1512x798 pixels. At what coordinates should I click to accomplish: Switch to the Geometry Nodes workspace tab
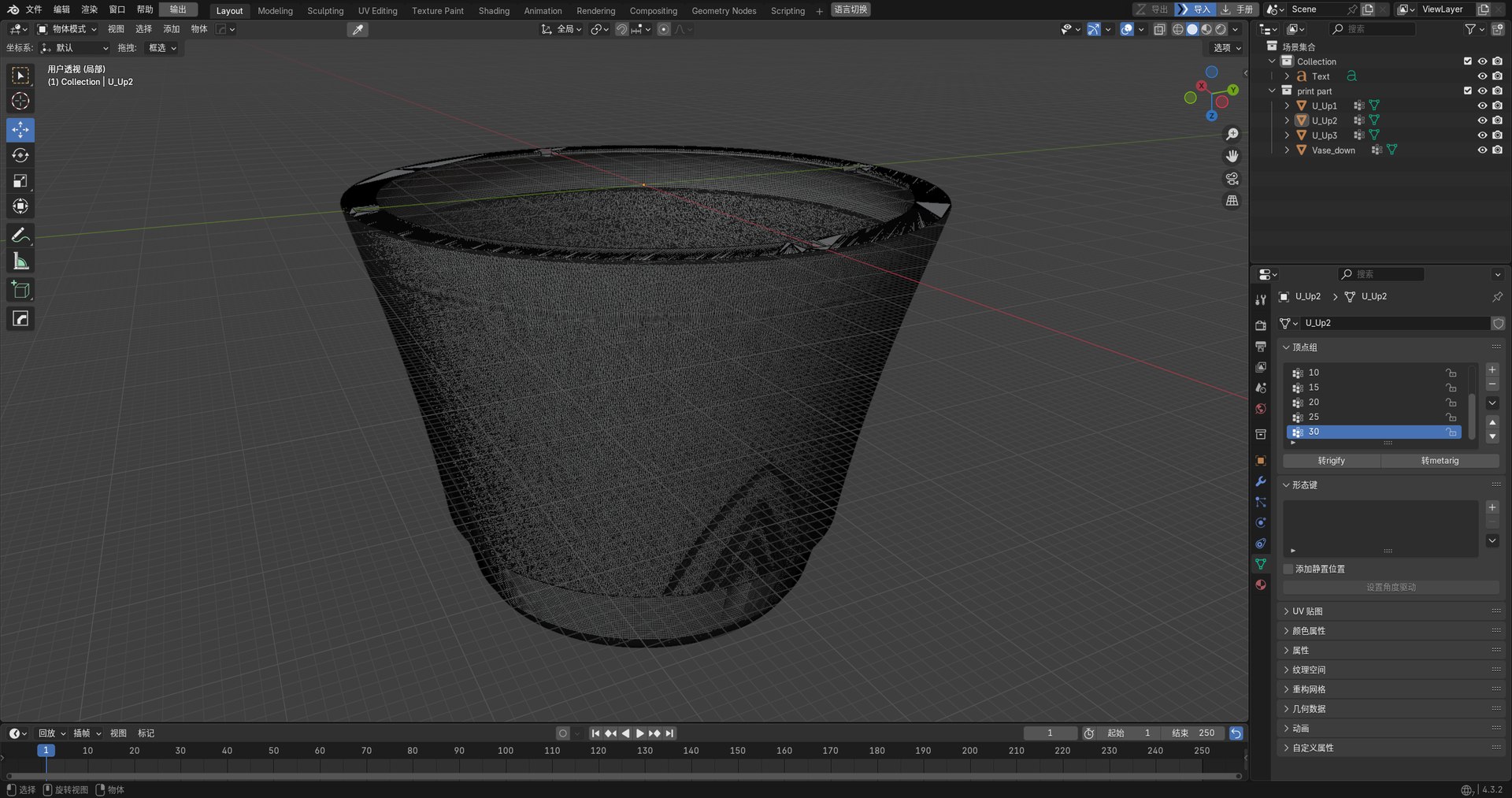point(724,11)
